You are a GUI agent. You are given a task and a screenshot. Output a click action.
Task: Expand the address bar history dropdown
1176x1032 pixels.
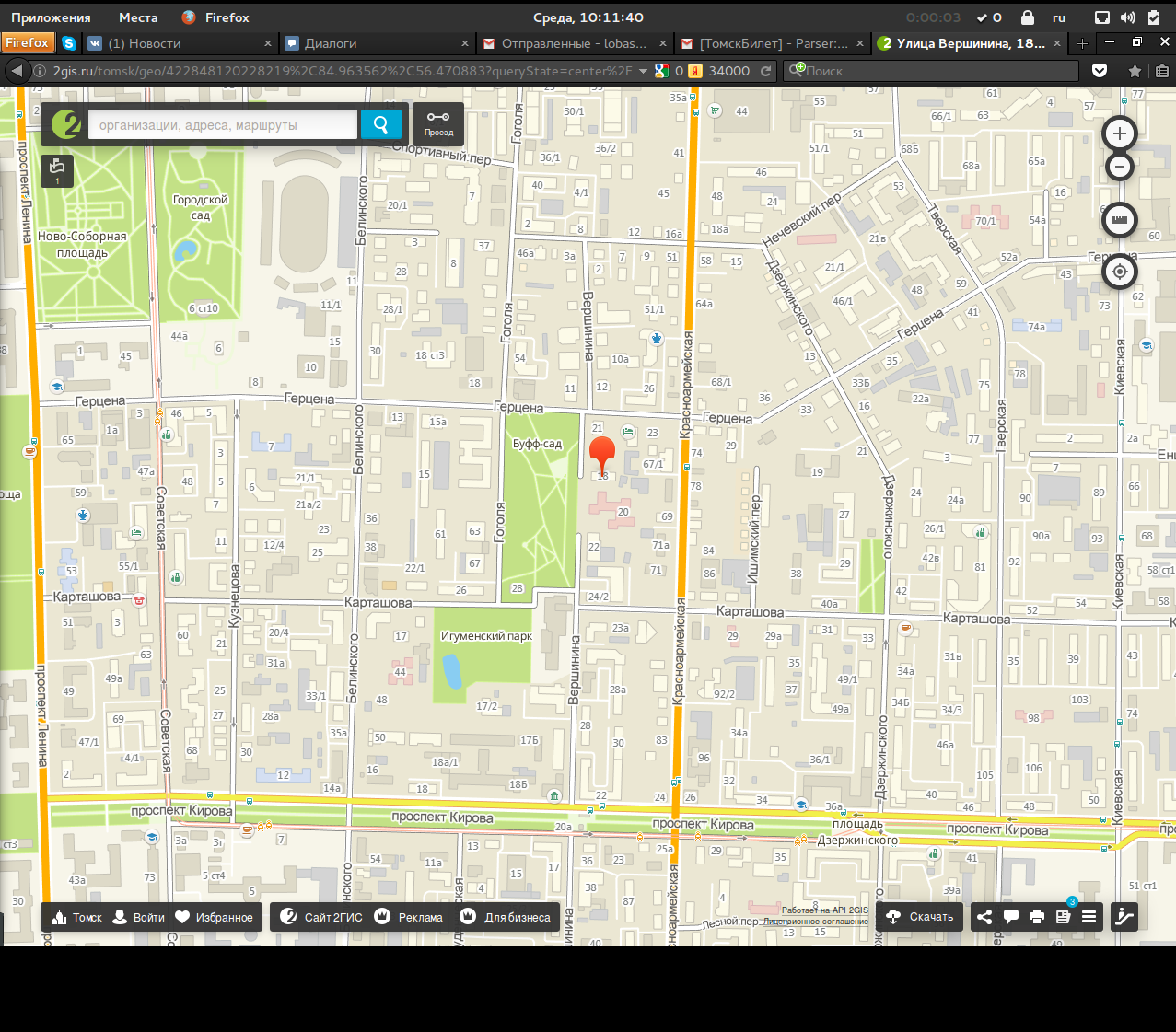point(643,71)
